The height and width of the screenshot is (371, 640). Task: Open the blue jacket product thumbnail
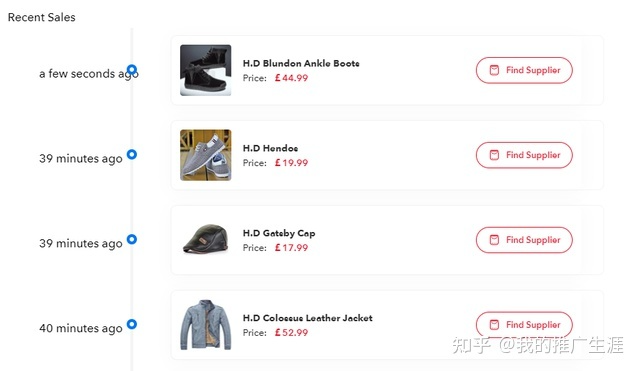pos(206,325)
